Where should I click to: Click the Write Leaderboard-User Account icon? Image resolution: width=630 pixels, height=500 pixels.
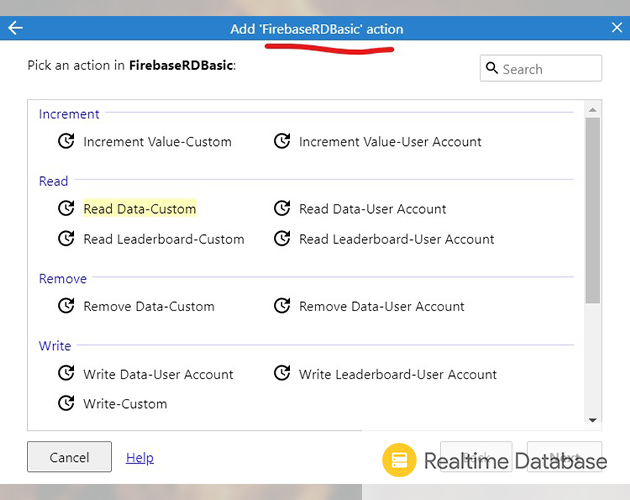coord(282,374)
